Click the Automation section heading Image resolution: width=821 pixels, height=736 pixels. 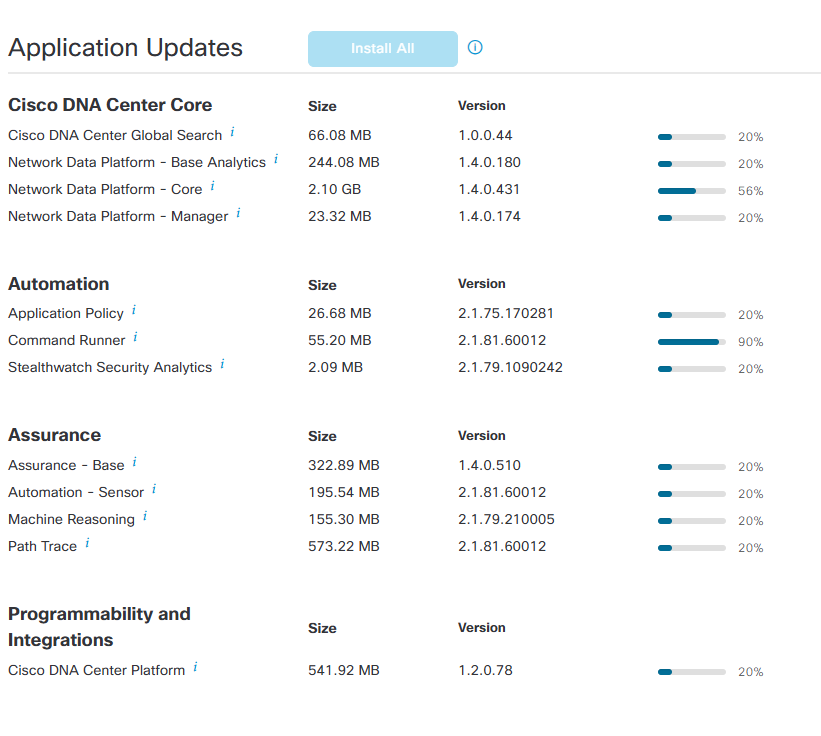pos(59,284)
